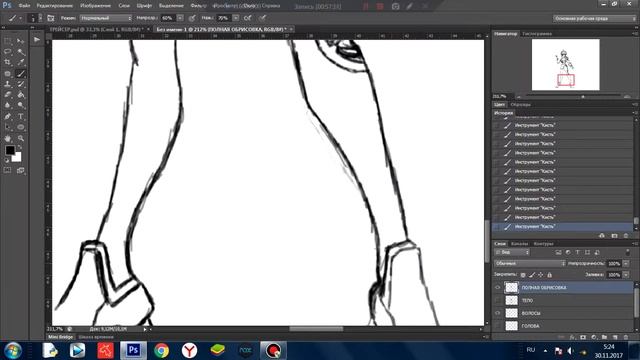Swap foreground and background colors
Image resolution: width=640 pixels, height=360 pixels.
tap(20, 147)
